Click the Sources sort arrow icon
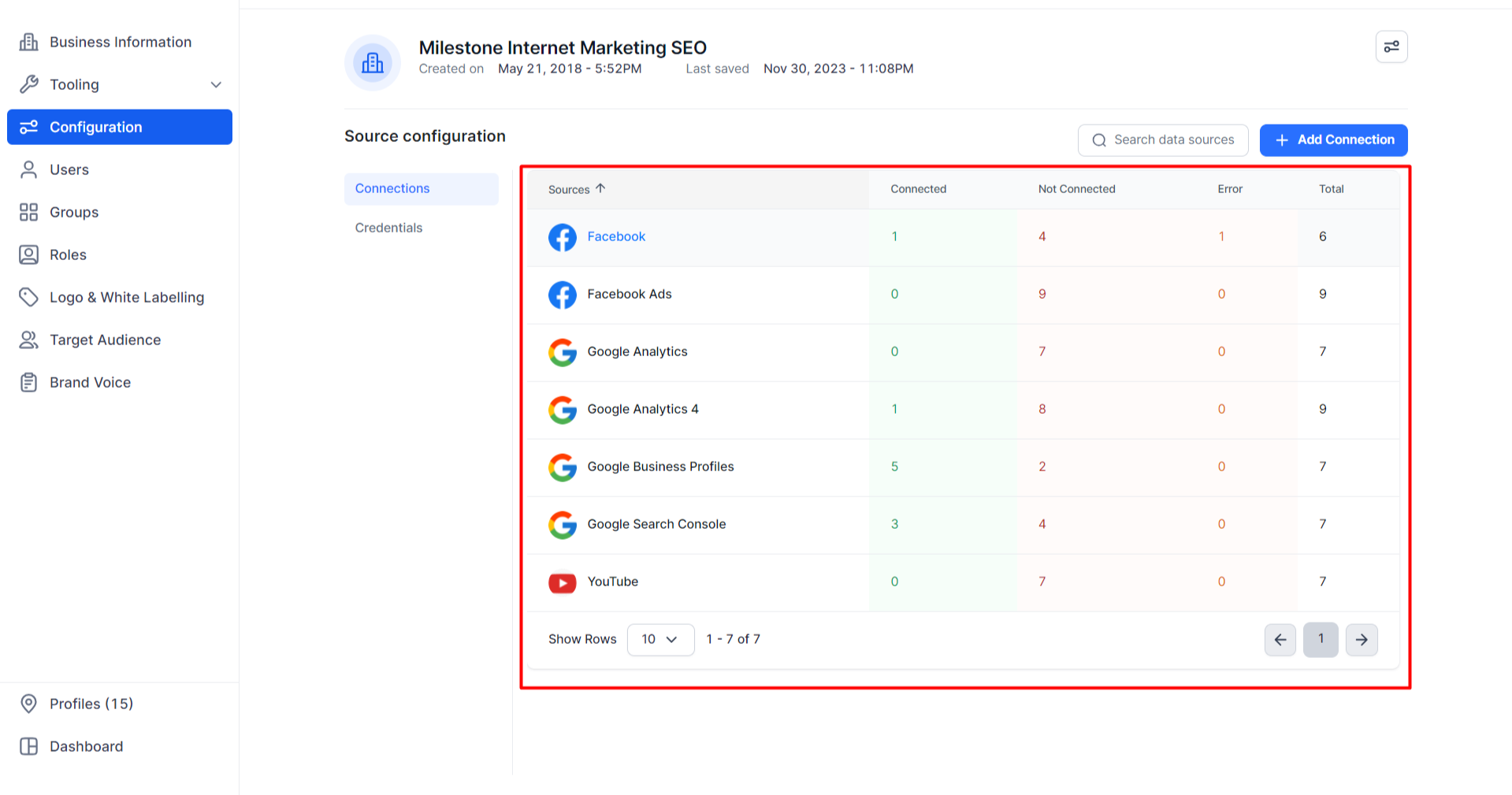 (600, 188)
